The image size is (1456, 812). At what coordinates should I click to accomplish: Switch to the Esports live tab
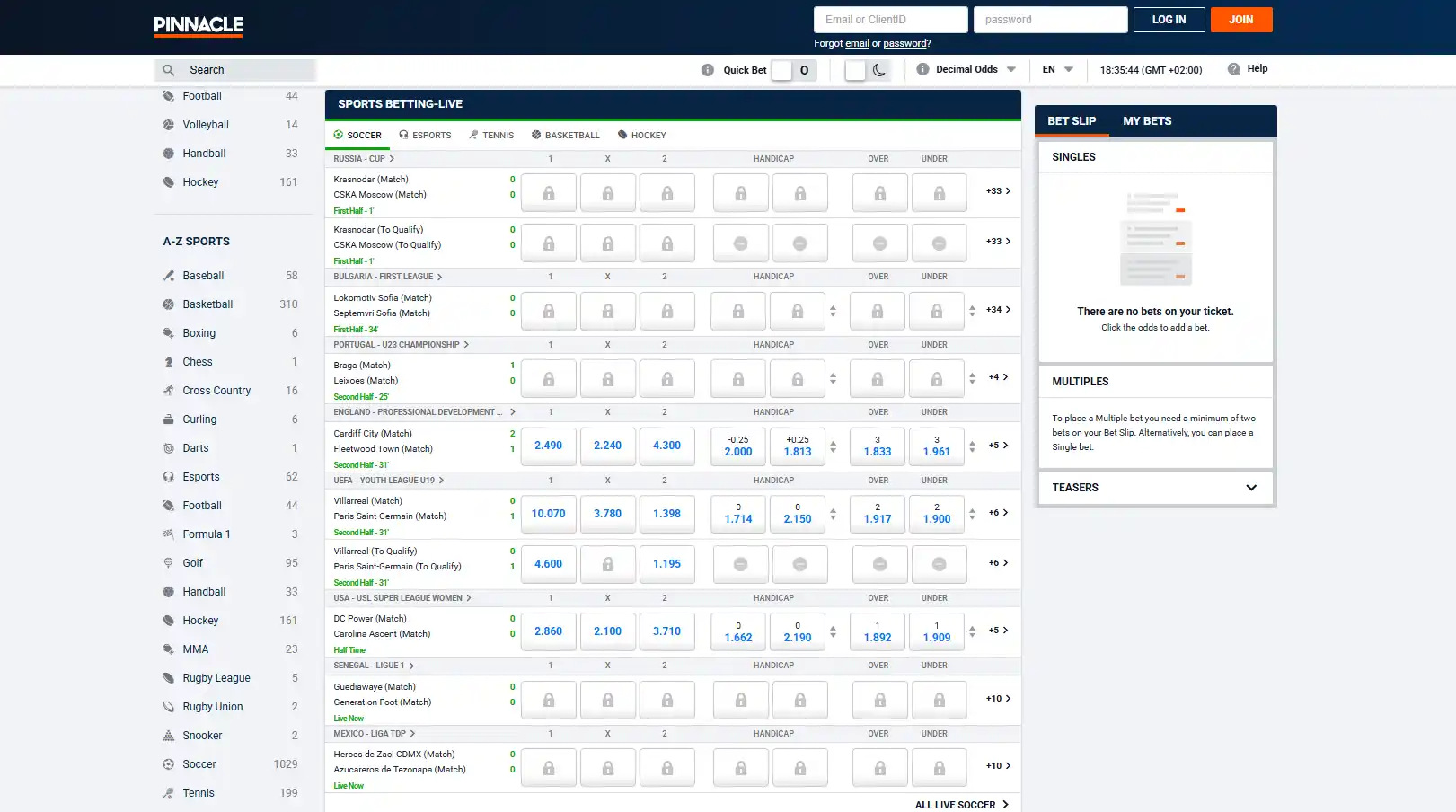(x=425, y=136)
